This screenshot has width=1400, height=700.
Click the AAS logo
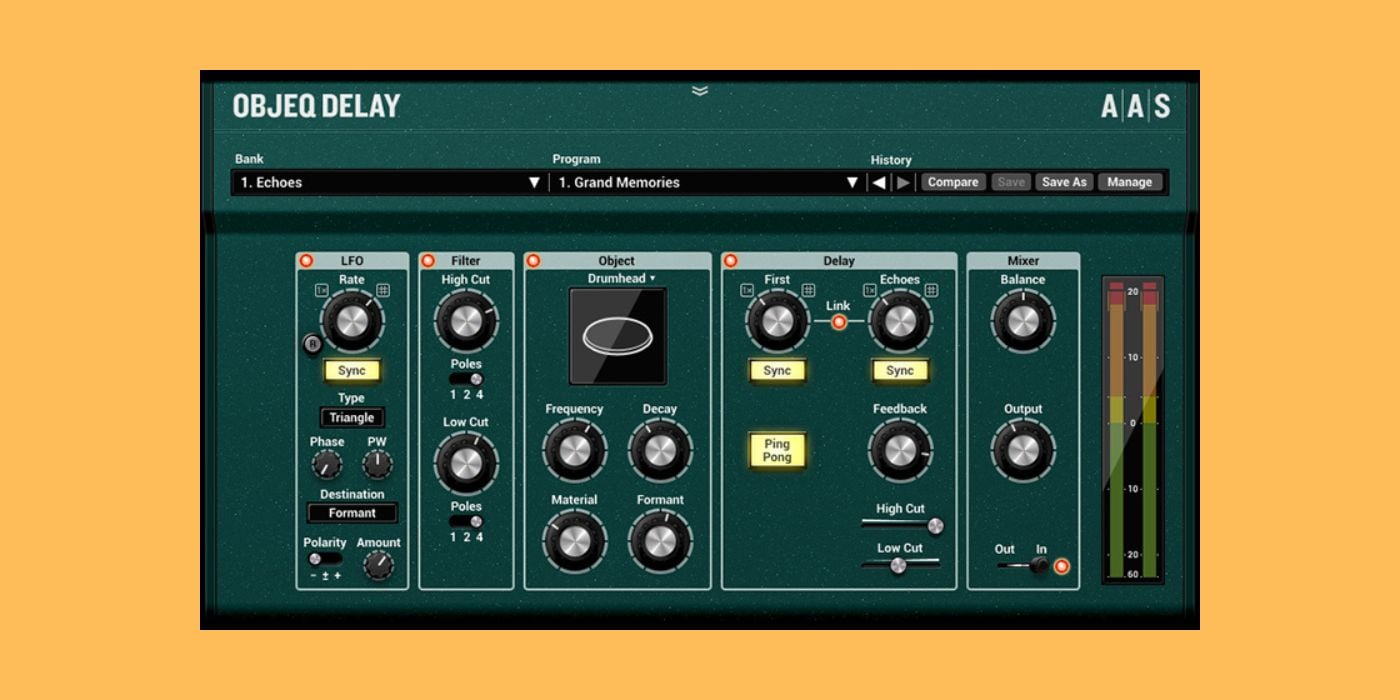pos(1135,106)
